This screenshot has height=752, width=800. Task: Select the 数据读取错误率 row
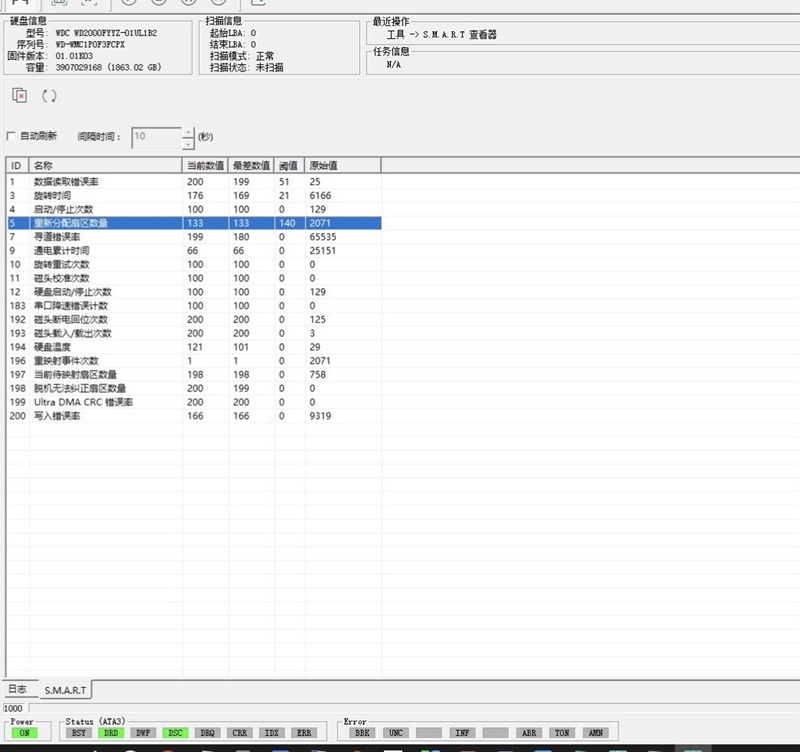tap(194, 182)
